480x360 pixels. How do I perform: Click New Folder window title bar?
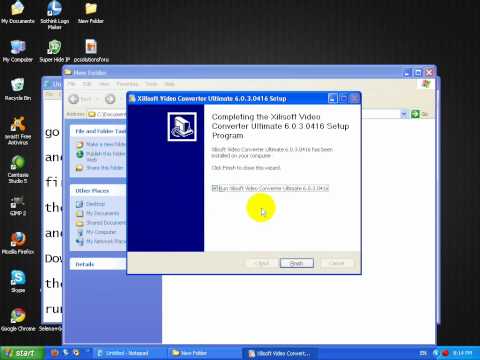click(233, 72)
